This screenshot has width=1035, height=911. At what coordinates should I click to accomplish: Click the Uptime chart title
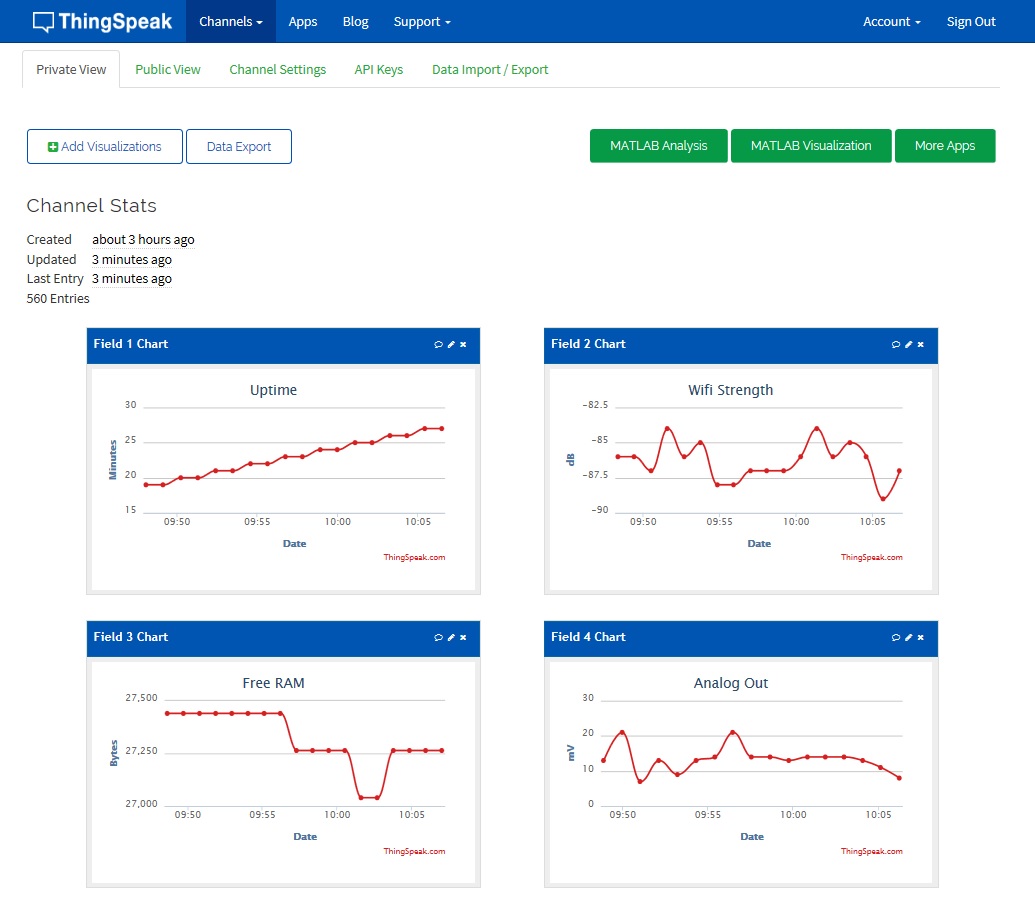pyautogui.click(x=273, y=390)
